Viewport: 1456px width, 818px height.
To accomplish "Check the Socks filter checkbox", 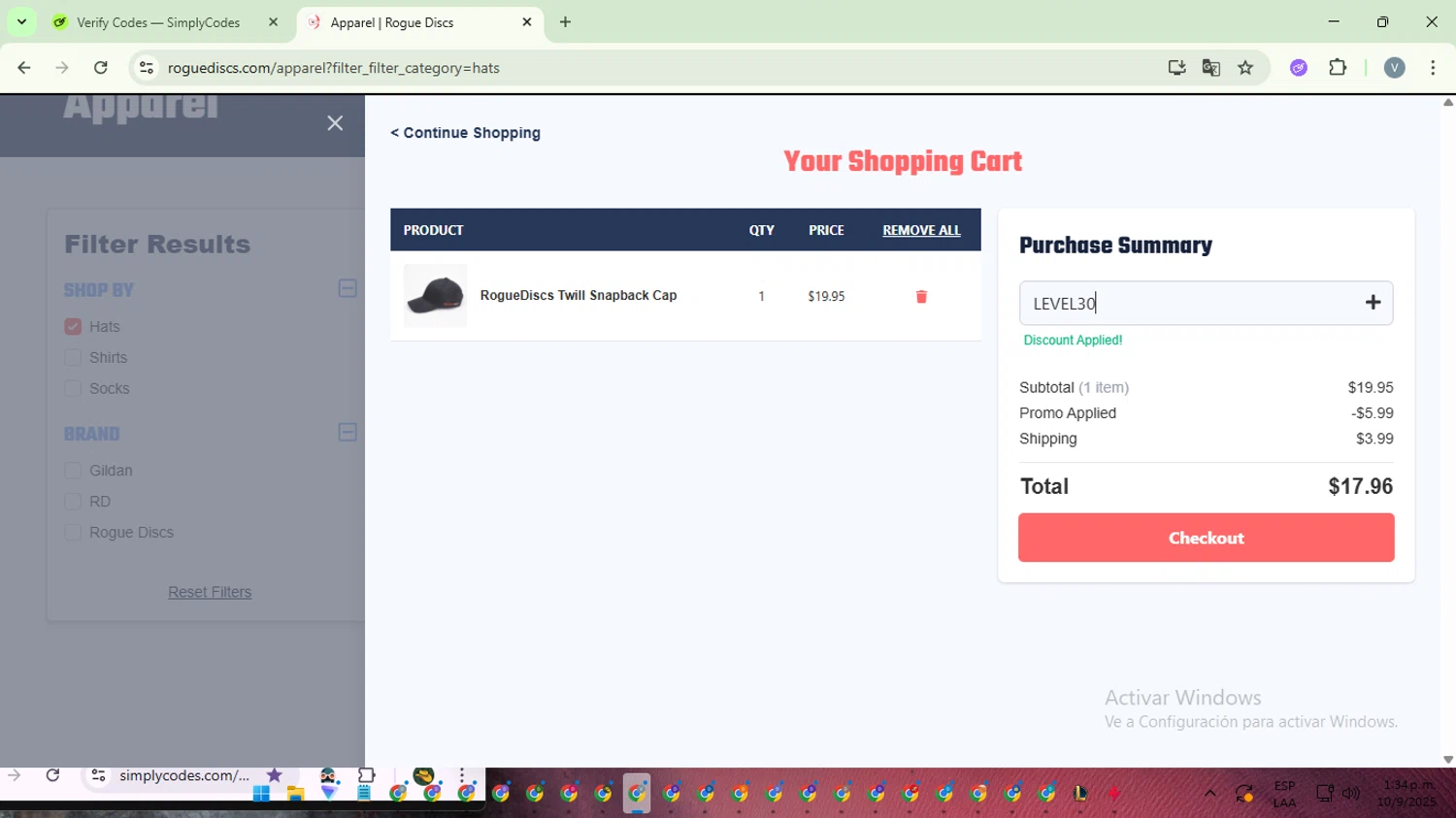I will 73,388.
